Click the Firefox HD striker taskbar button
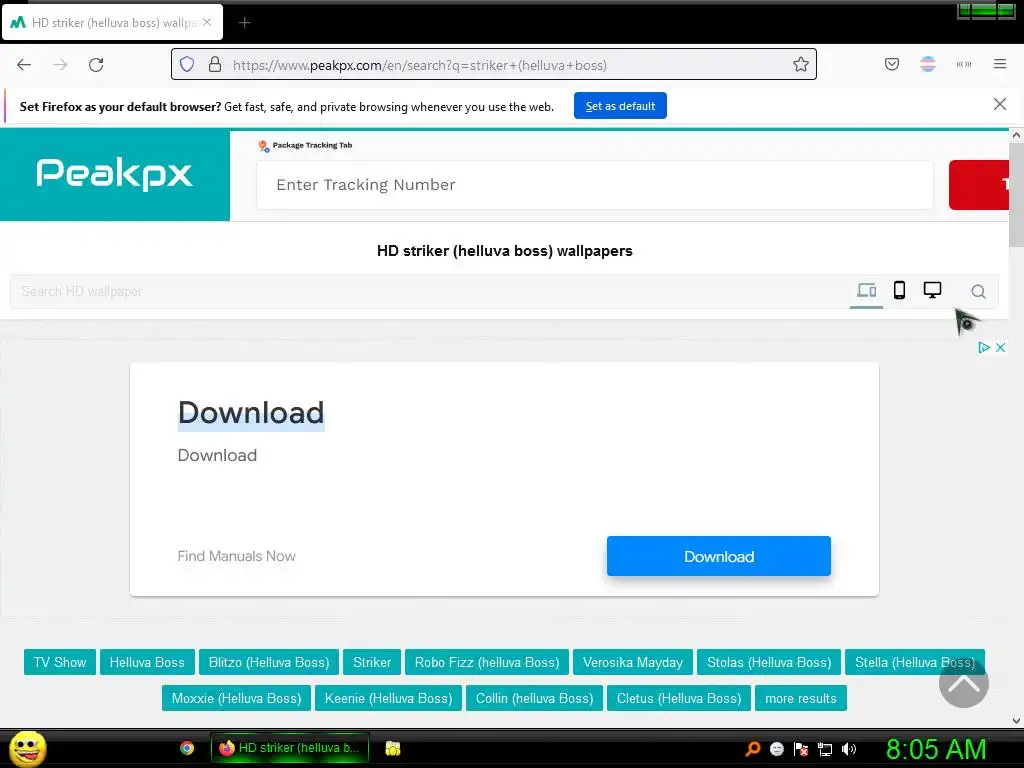Image resolution: width=1024 pixels, height=768 pixels. pyautogui.click(x=290, y=748)
